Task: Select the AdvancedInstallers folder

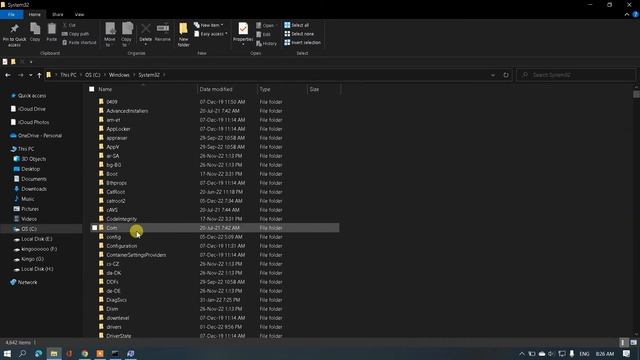Action: (127, 111)
